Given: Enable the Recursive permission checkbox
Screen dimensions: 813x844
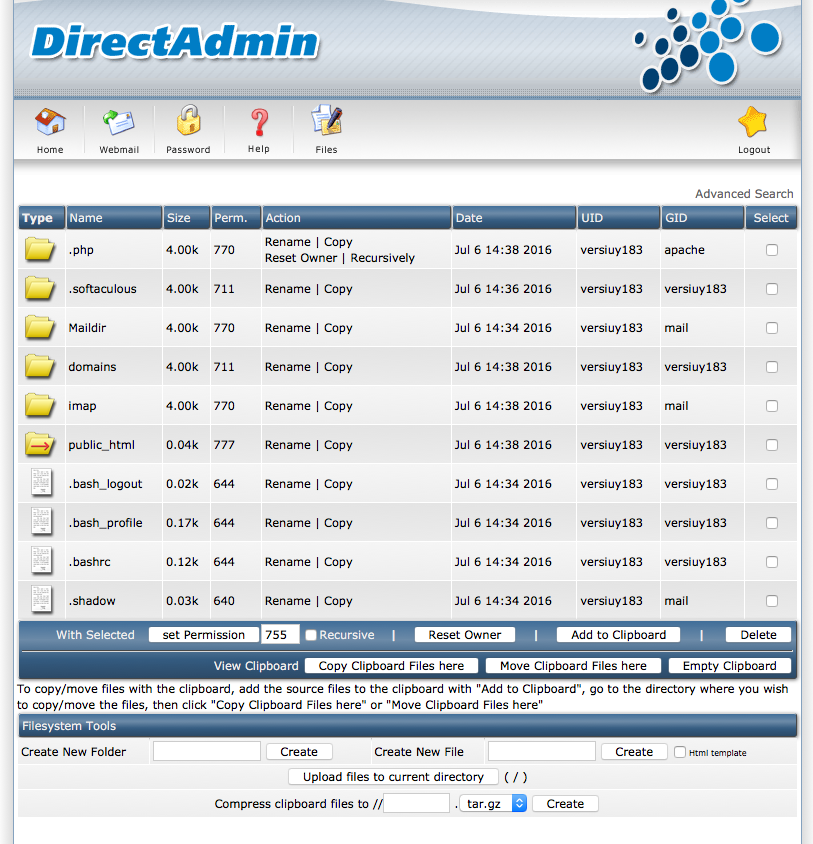Looking at the screenshot, I should click(311, 635).
